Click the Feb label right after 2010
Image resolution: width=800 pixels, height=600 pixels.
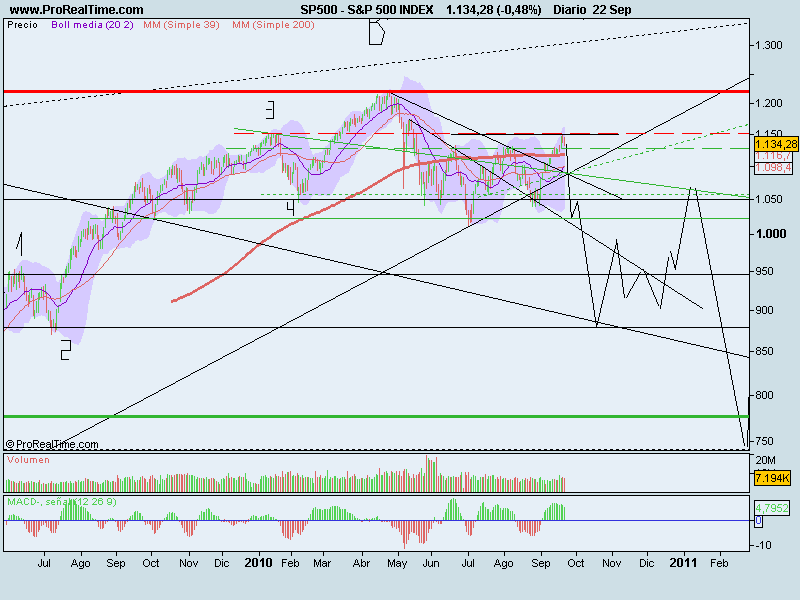(290, 563)
